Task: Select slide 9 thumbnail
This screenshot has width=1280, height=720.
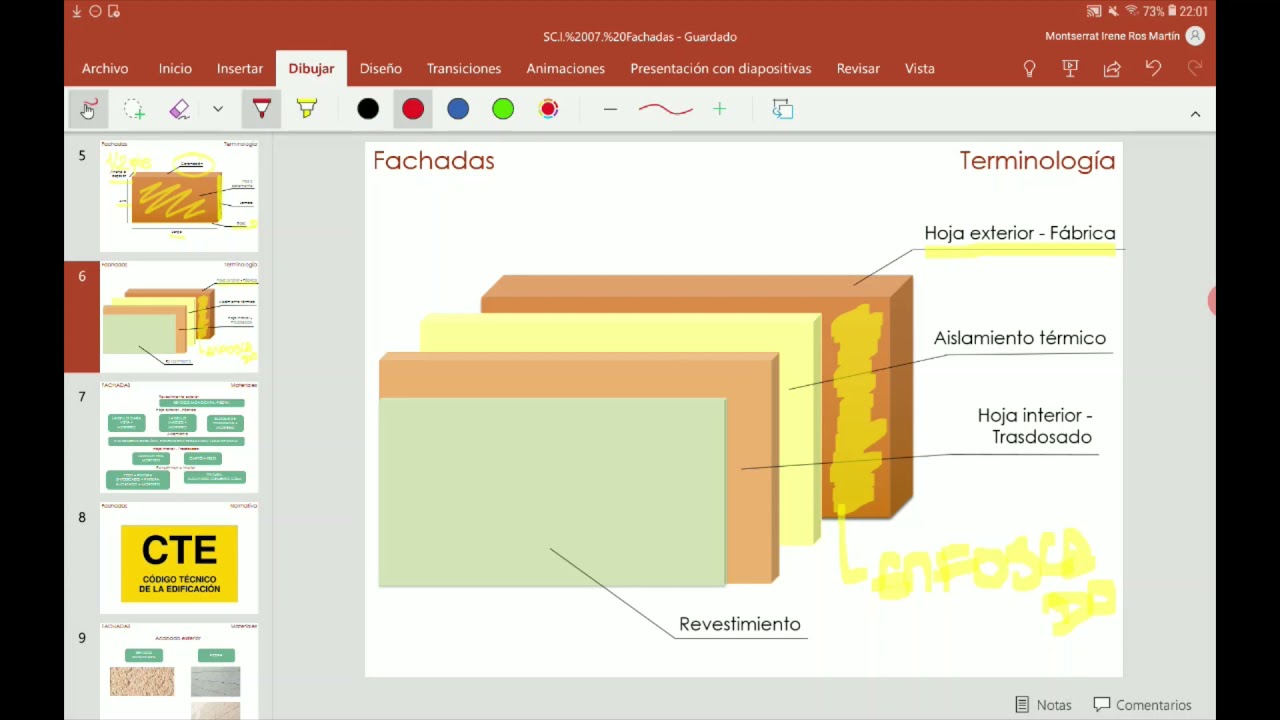Action: [179, 670]
